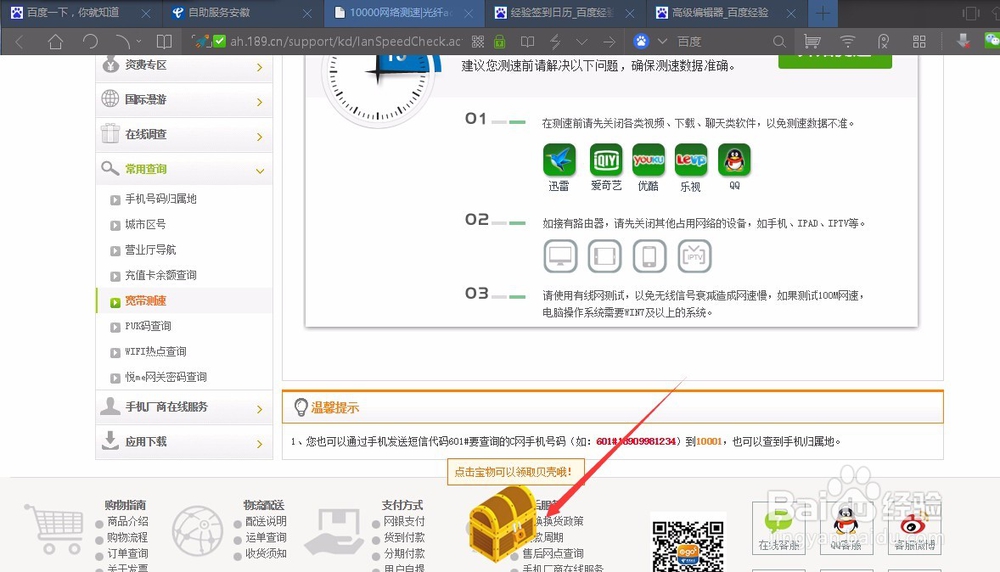Open the bookmarks book icon
Image resolution: width=1000 pixels, height=572 pixels.
[x=164, y=42]
